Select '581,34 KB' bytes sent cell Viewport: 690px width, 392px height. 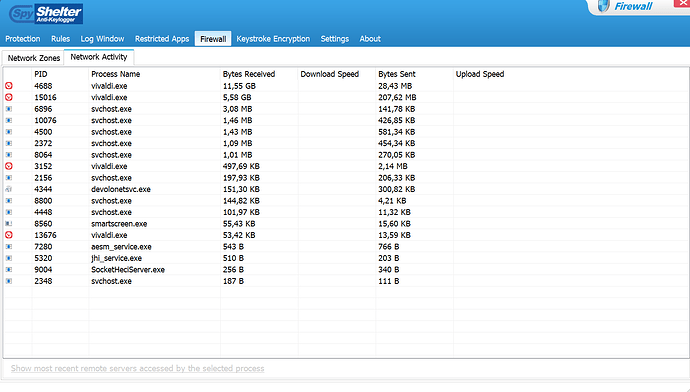pos(396,132)
